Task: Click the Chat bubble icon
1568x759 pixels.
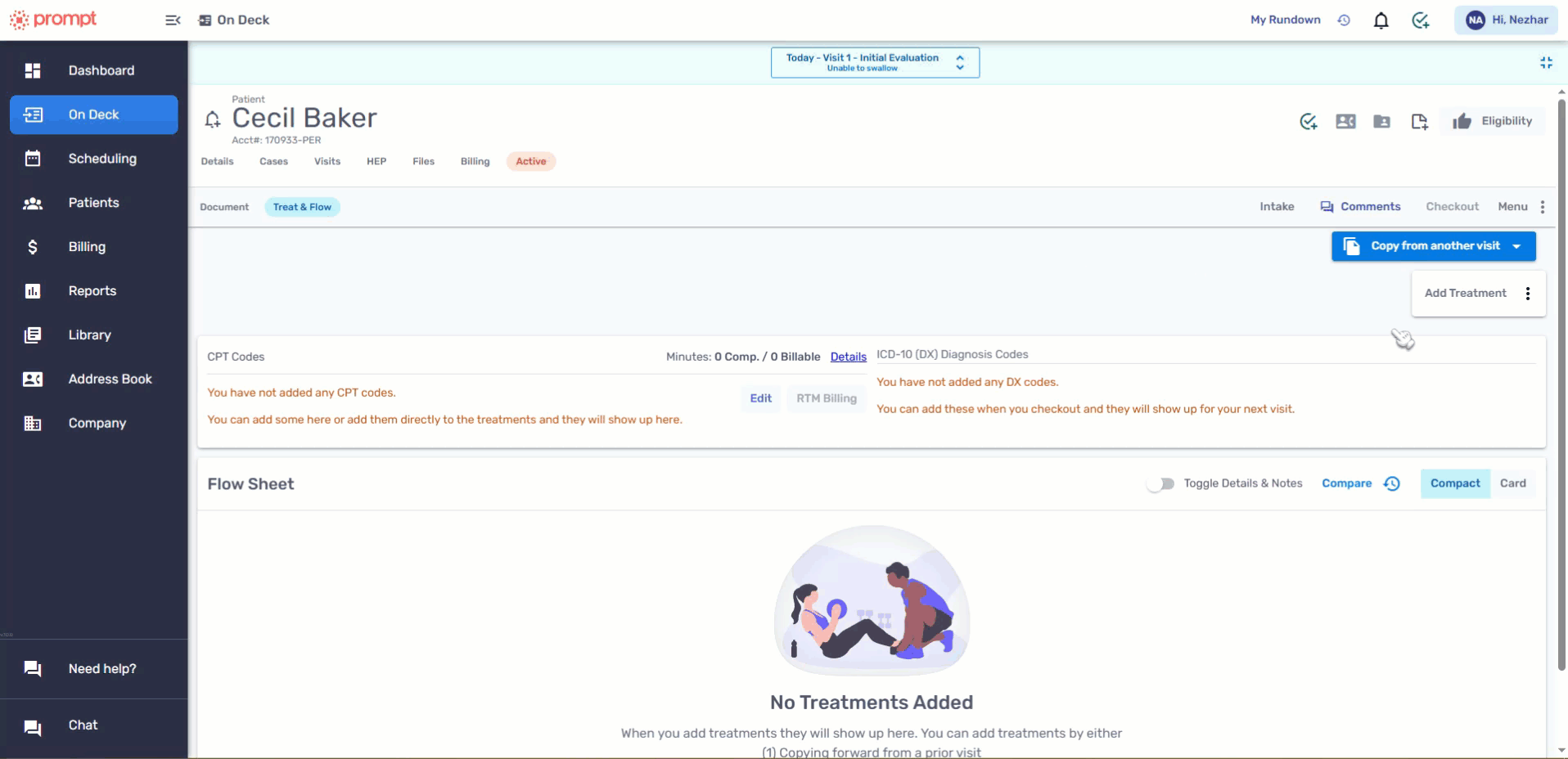Action: (33, 728)
